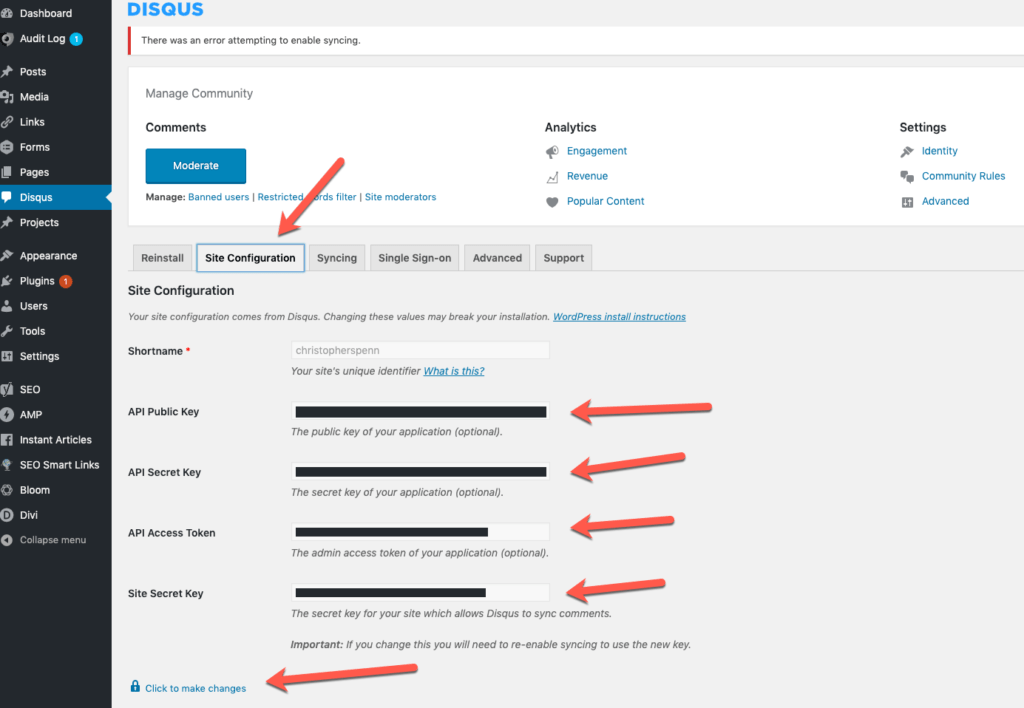Screen dimensions: 1024x708
Task: Click the Site Secret Key field
Action: tap(420, 593)
